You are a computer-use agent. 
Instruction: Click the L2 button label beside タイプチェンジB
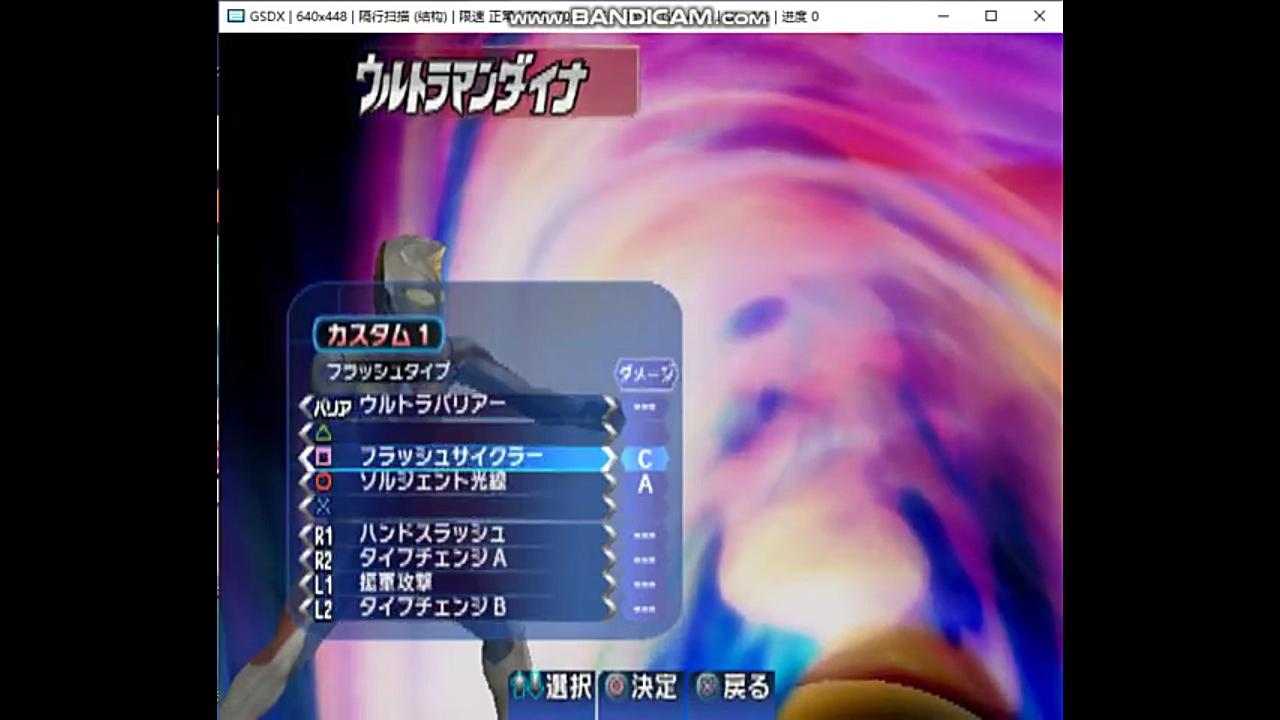point(323,609)
